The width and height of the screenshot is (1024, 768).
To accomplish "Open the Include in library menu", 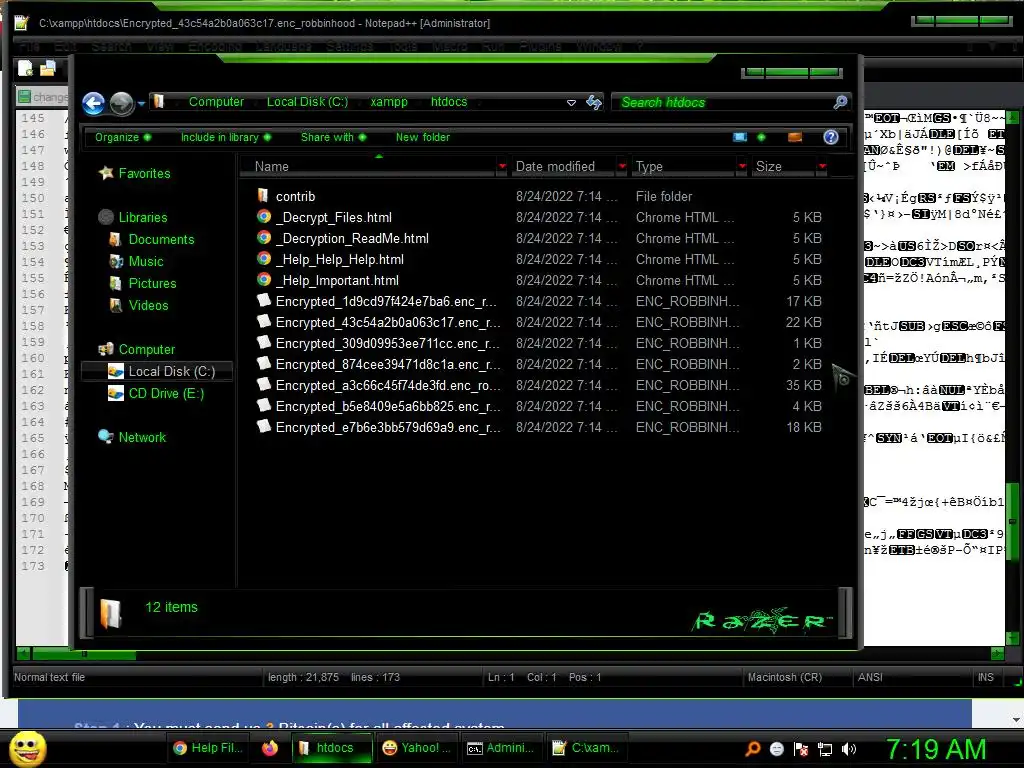I will (225, 137).
